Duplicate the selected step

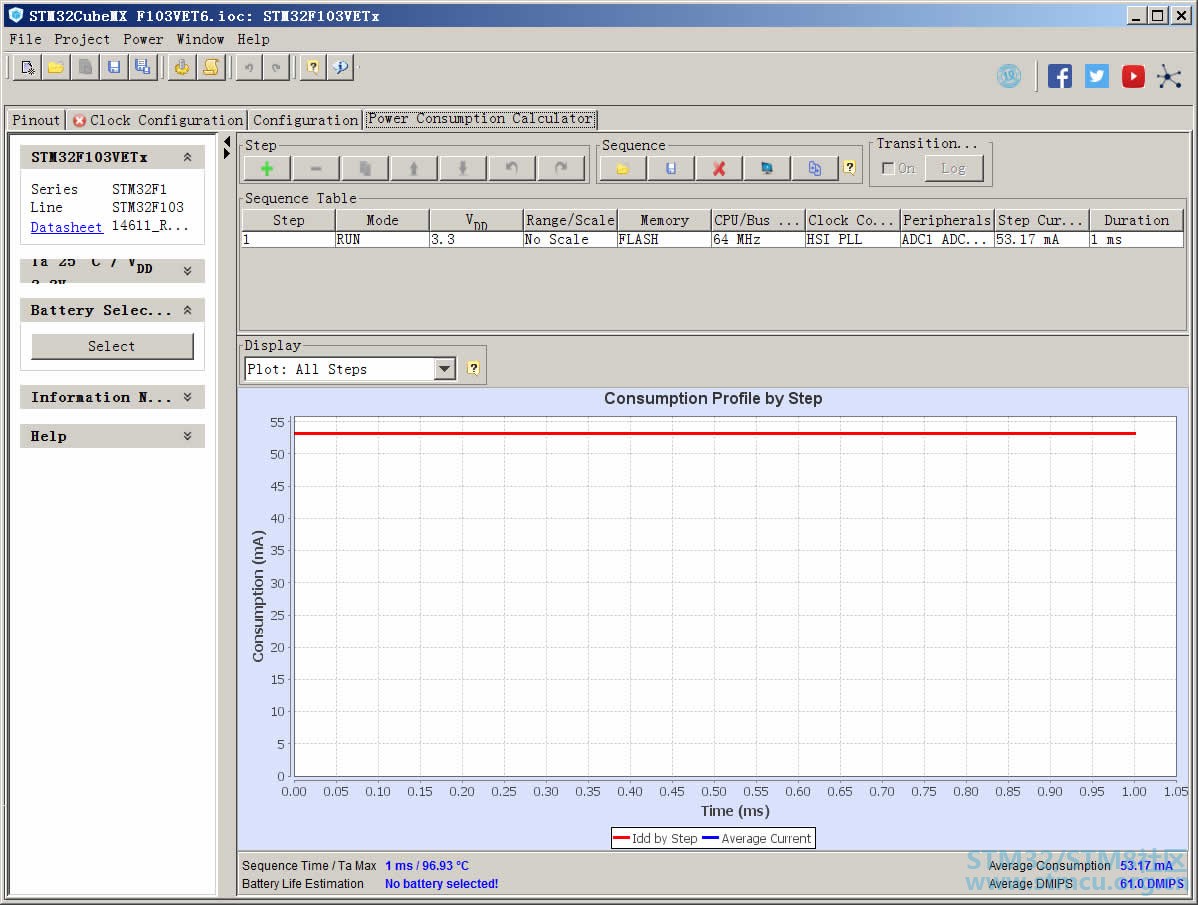[x=364, y=169]
